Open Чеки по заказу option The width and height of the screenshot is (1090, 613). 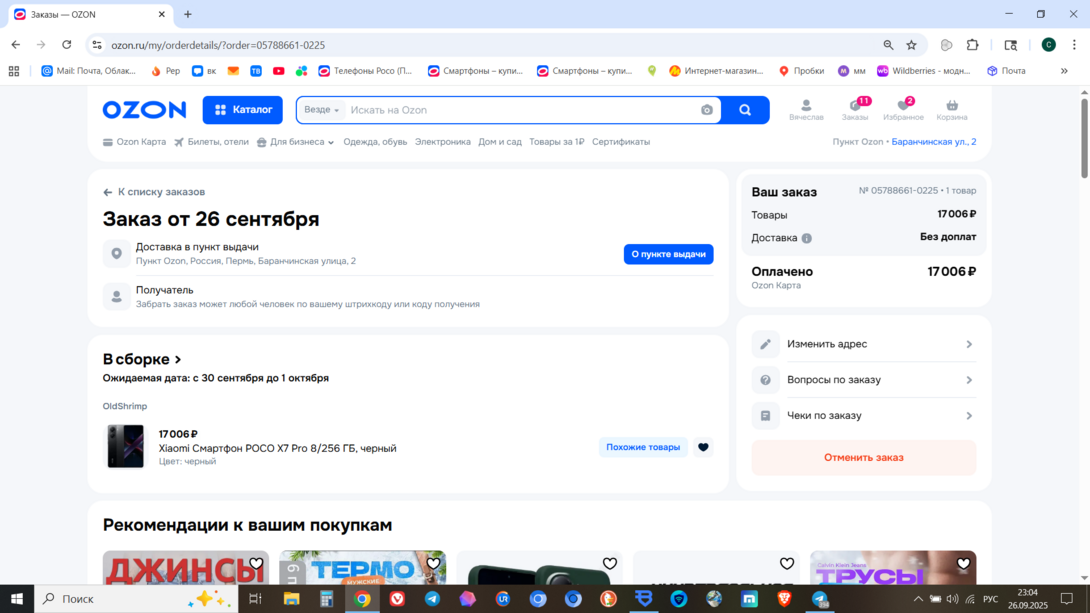[863, 416]
